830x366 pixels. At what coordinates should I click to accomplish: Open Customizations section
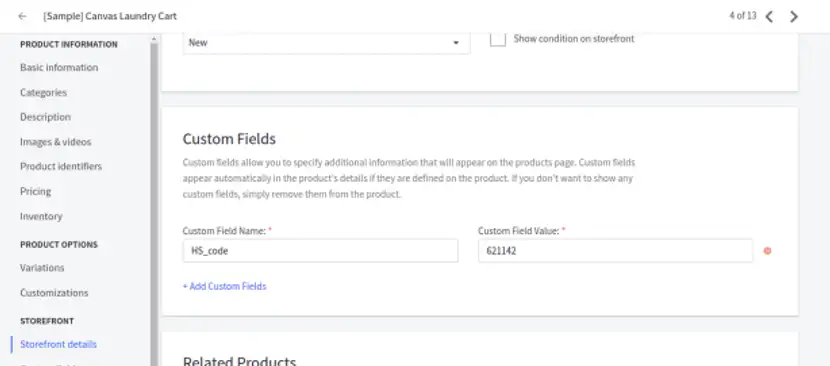click(54, 292)
